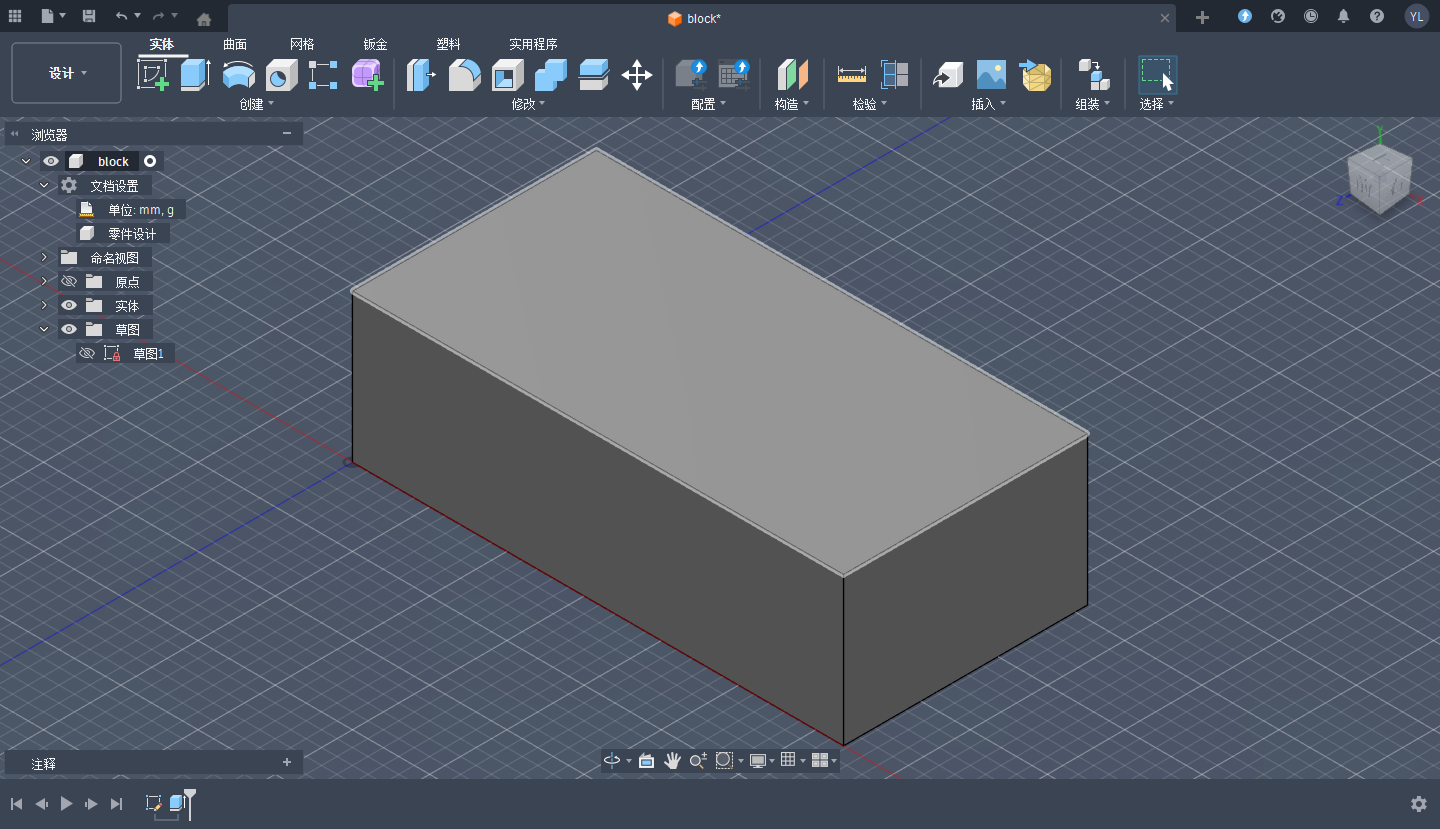The image size is (1440, 829).
Task: Open the Move/Copy tool
Action: 637,75
